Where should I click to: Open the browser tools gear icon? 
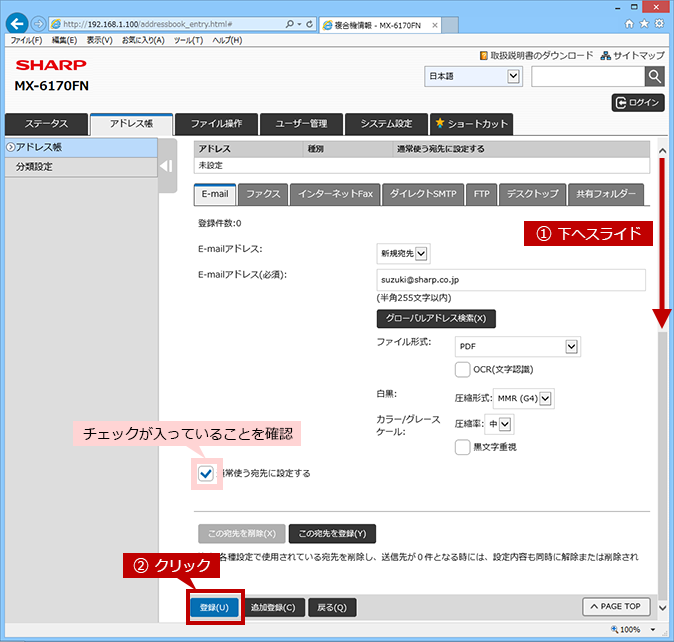659,24
